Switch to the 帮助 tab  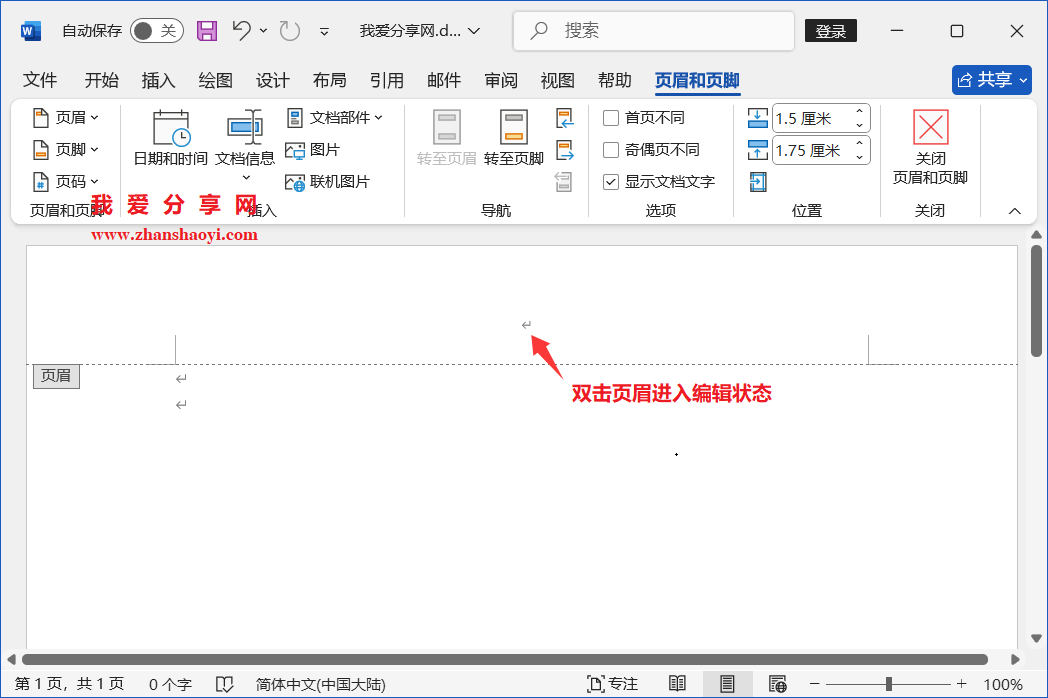614,80
